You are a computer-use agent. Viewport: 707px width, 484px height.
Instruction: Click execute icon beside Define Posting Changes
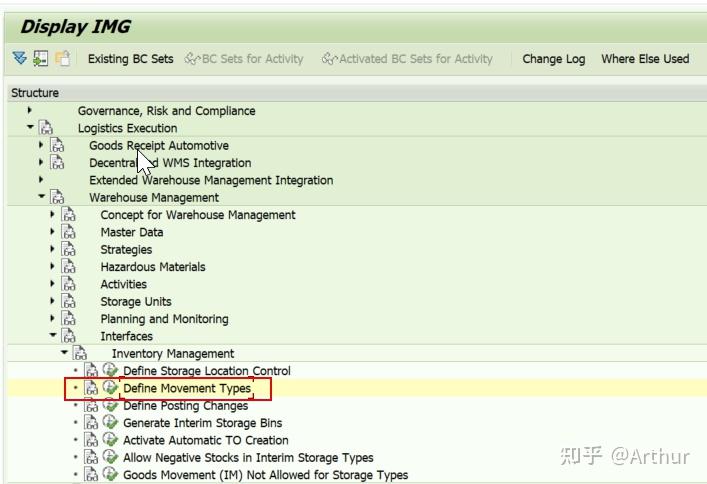click(x=110, y=406)
